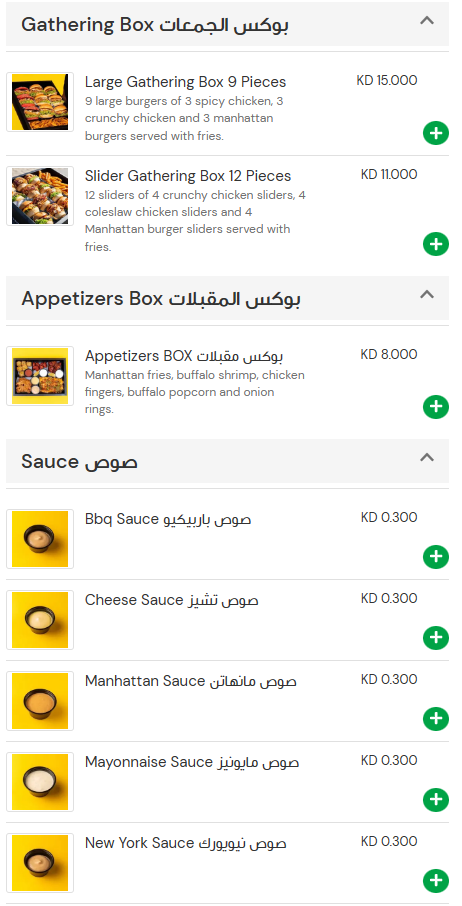
Task: Add Large Gathering Box 9 Pieces to cart
Action: 435,133
